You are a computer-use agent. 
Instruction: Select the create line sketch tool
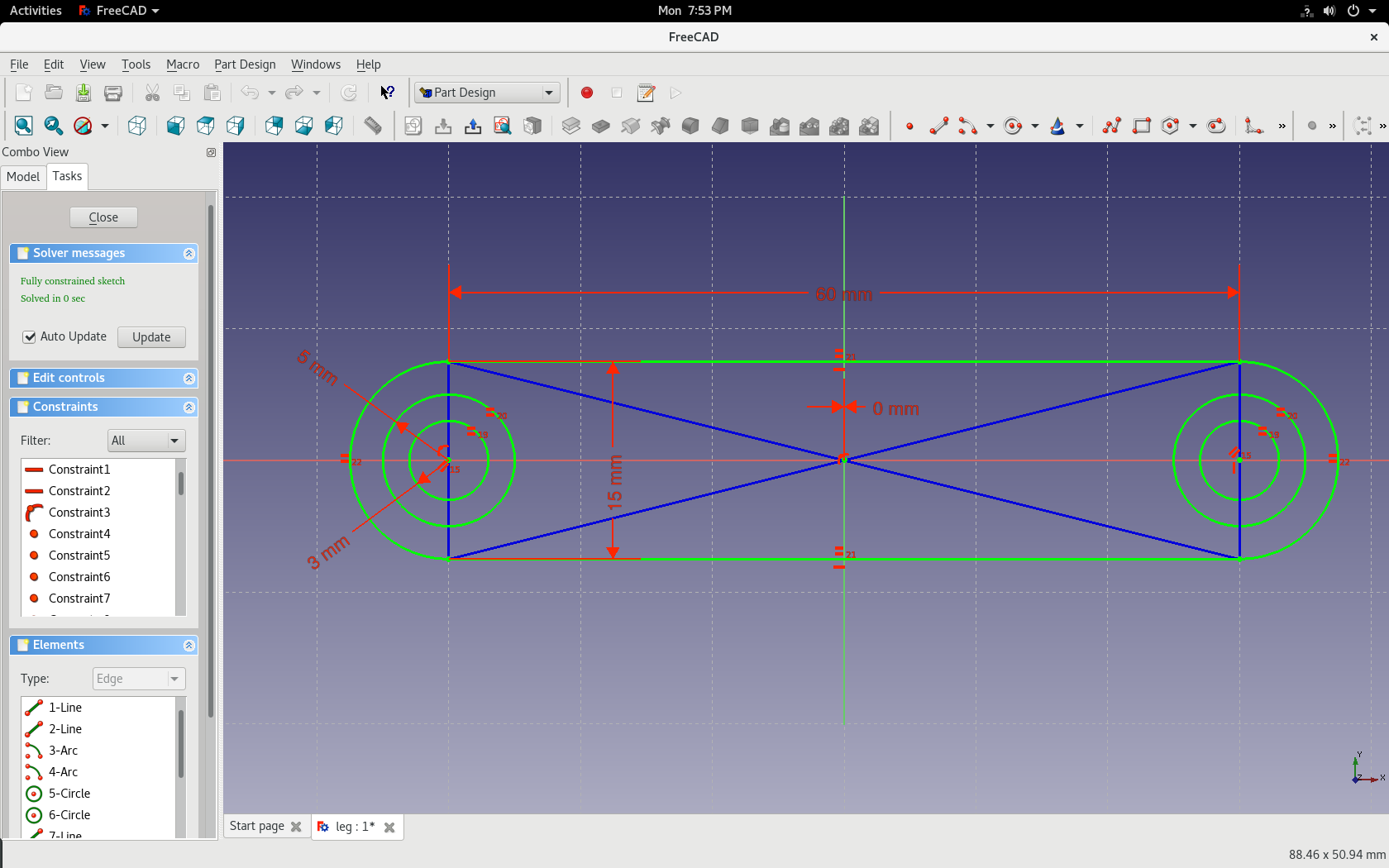(938, 126)
